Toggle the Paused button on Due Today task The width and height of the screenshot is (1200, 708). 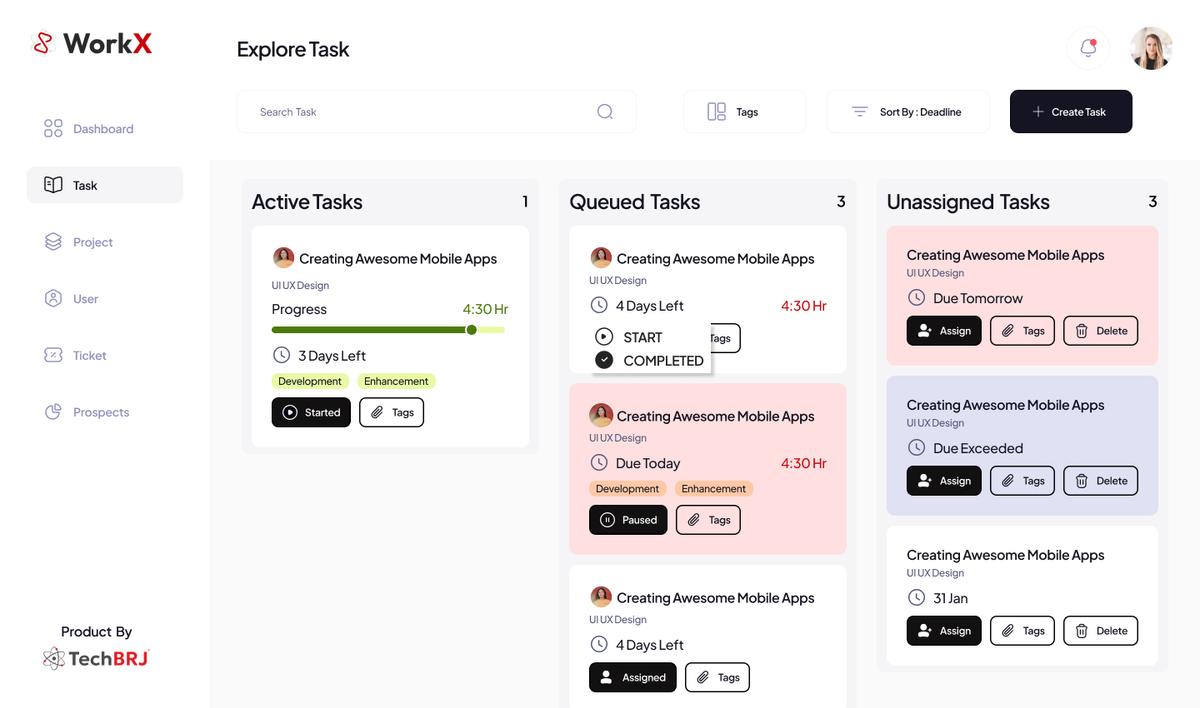628,520
